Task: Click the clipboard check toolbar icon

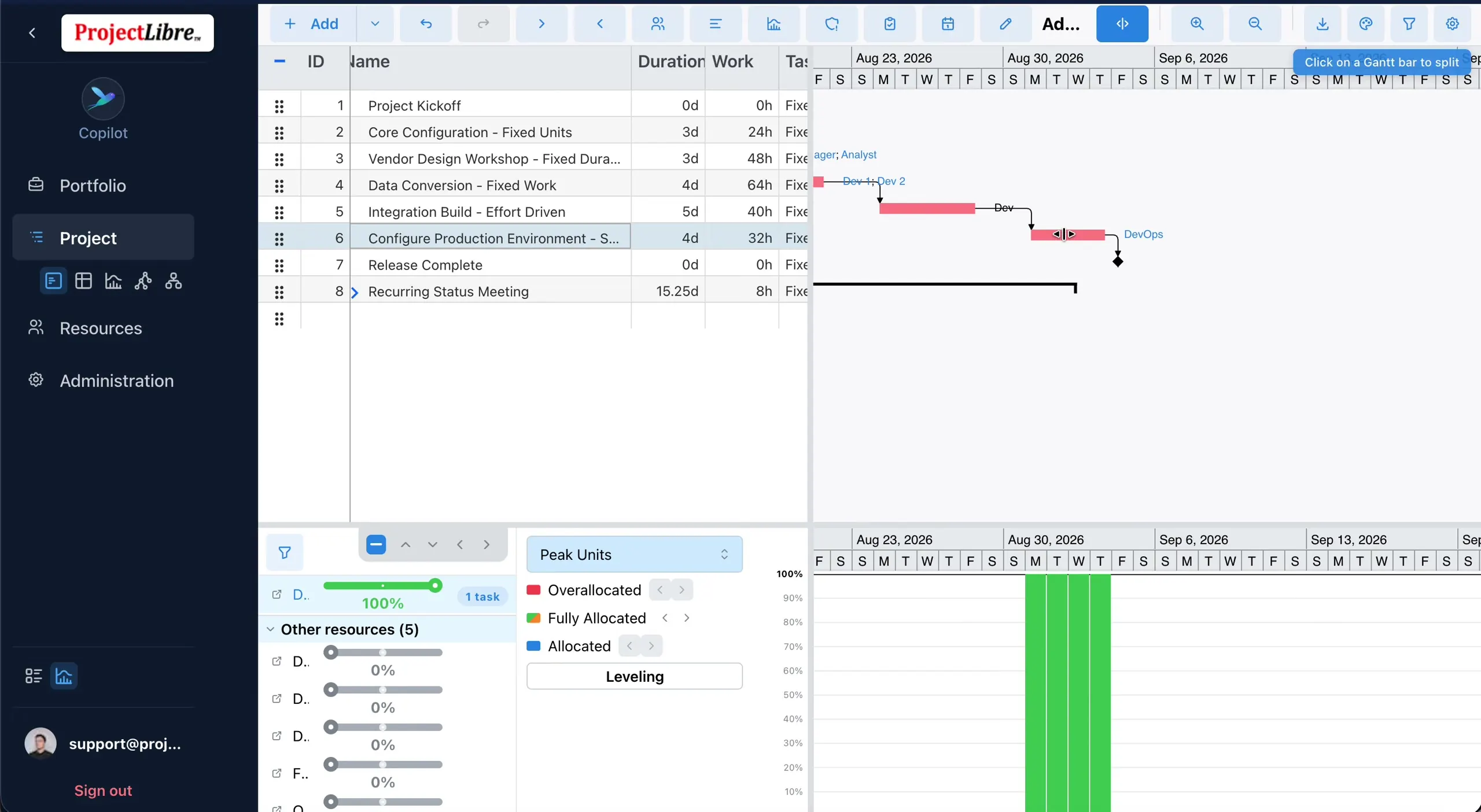Action: coord(890,24)
